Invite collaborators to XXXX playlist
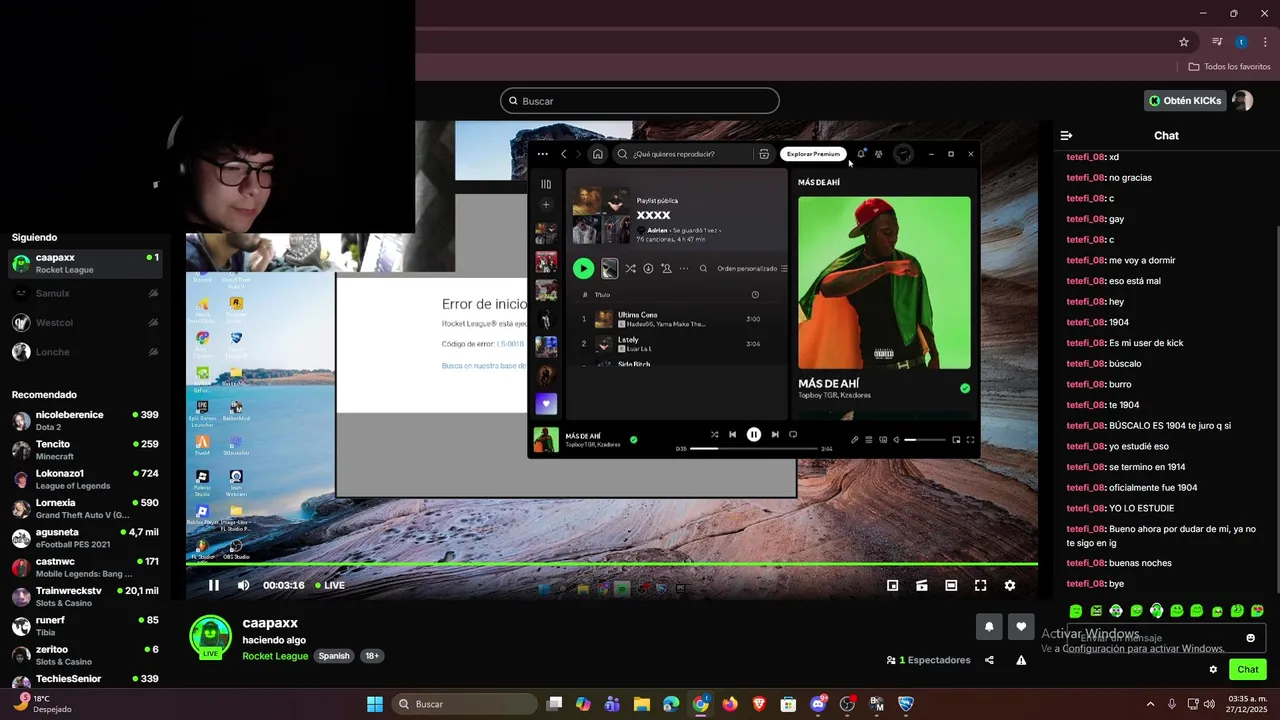 click(666, 268)
